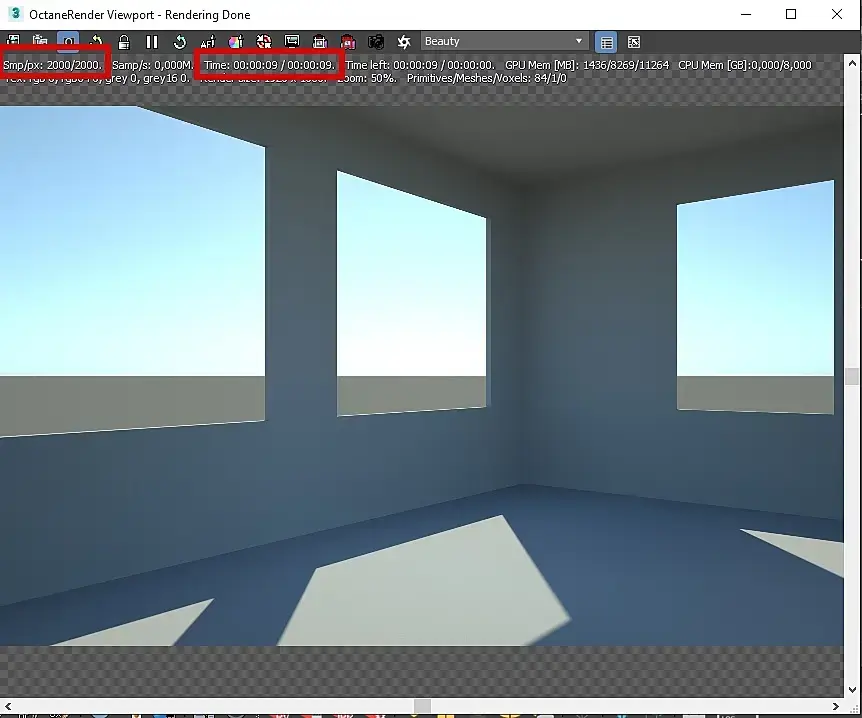Click the Time 00:00:09 / 00:00:09 readout

(269, 65)
